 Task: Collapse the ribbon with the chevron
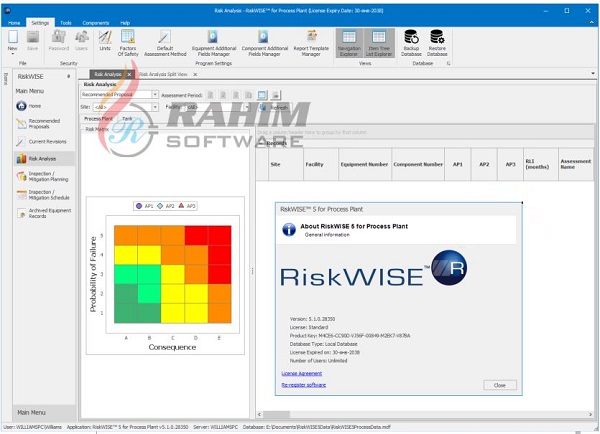[592, 23]
